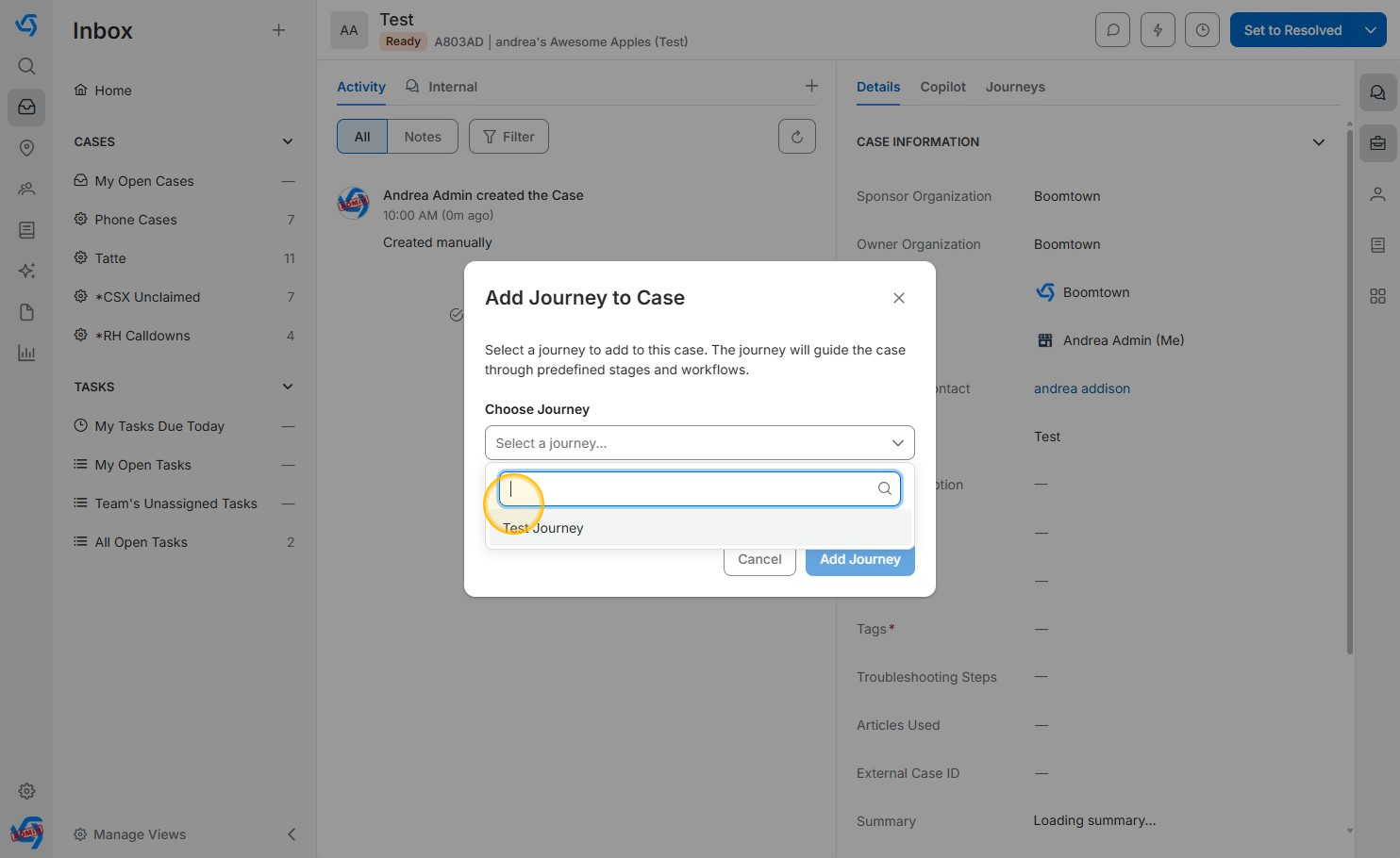Click the lightning bolt actions icon
Viewport: 1400px width, 858px height.
[1158, 30]
